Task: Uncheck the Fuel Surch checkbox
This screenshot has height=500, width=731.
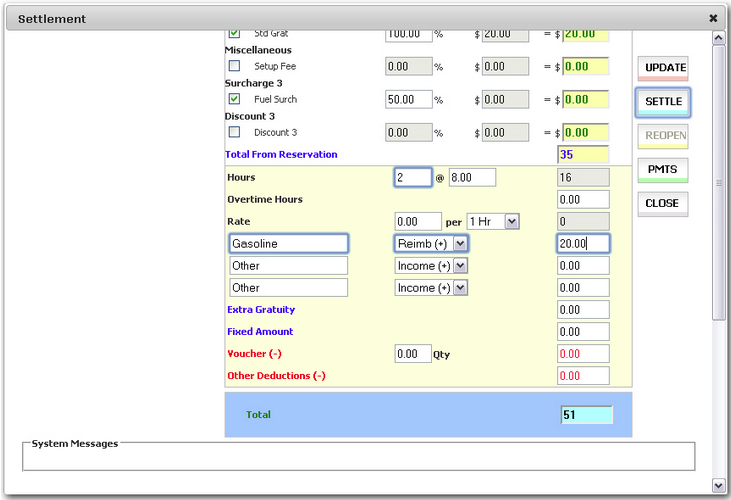Action: point(234,99)
